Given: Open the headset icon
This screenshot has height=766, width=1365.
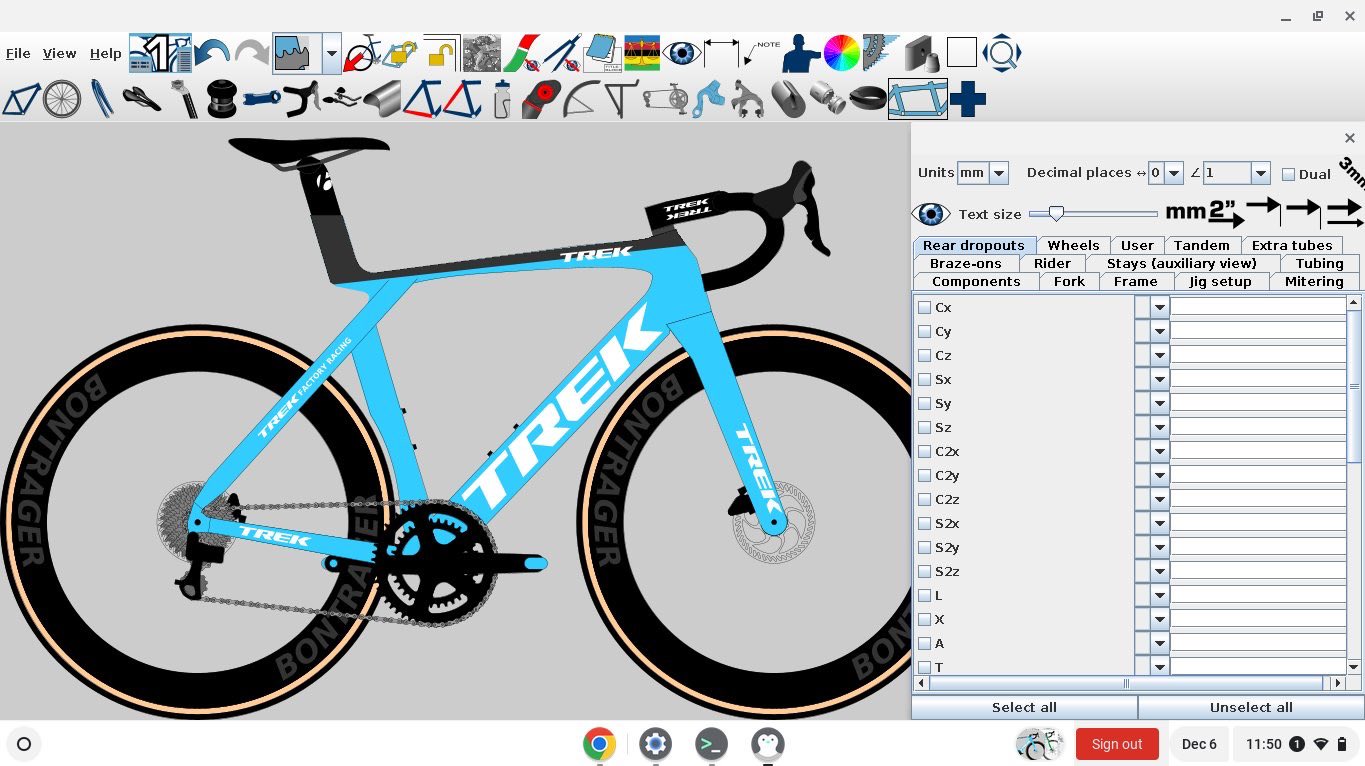Looking at the screenshot, I should [222, 100].
